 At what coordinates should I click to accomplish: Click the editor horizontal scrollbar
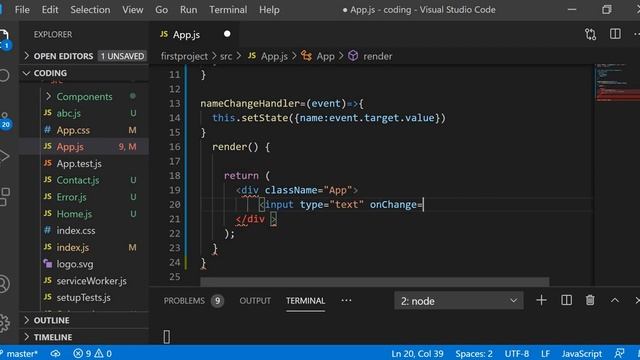click(x=374, y=282)
